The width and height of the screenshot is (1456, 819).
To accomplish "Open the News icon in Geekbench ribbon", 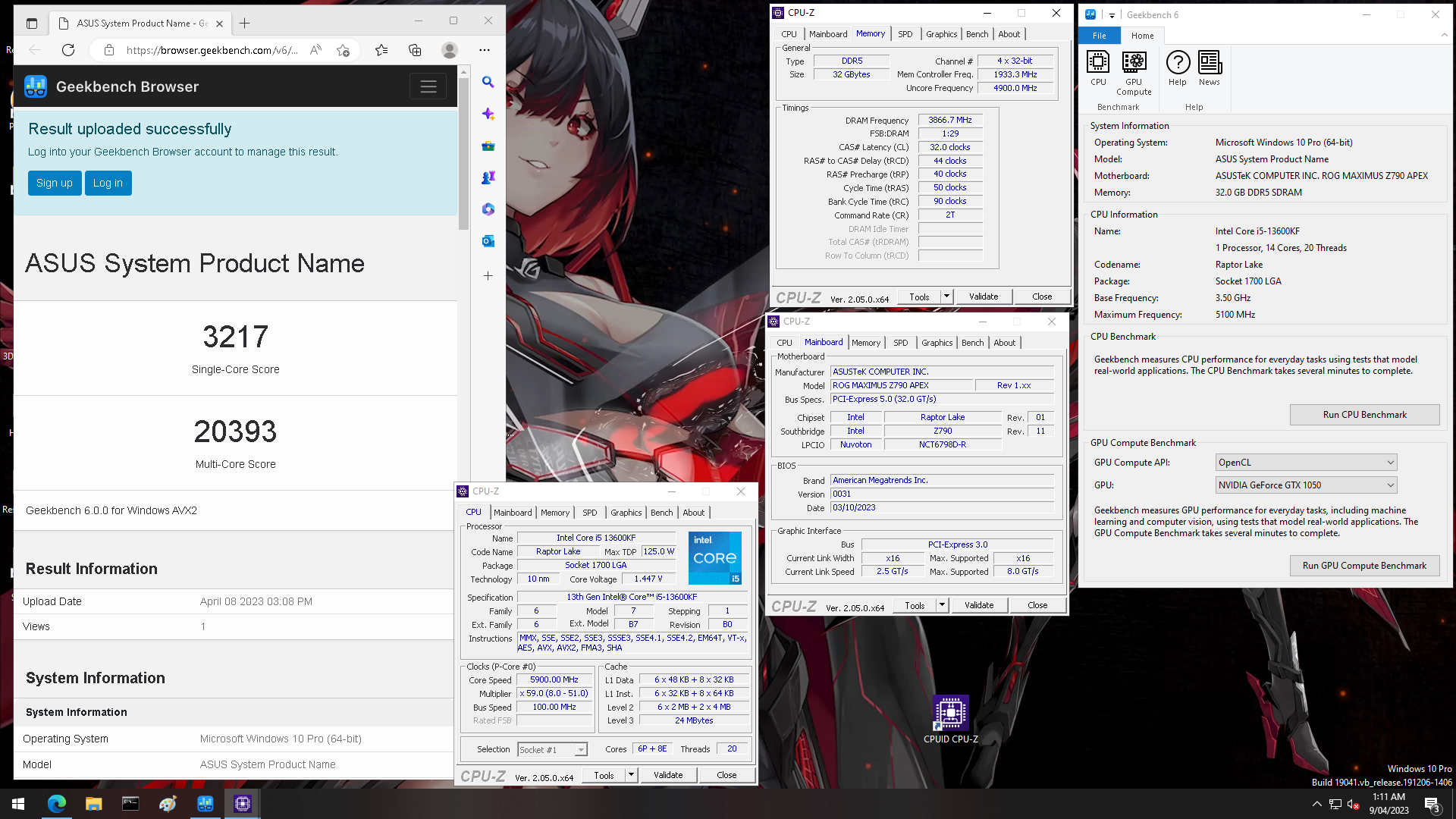I will coord(1210,68).
